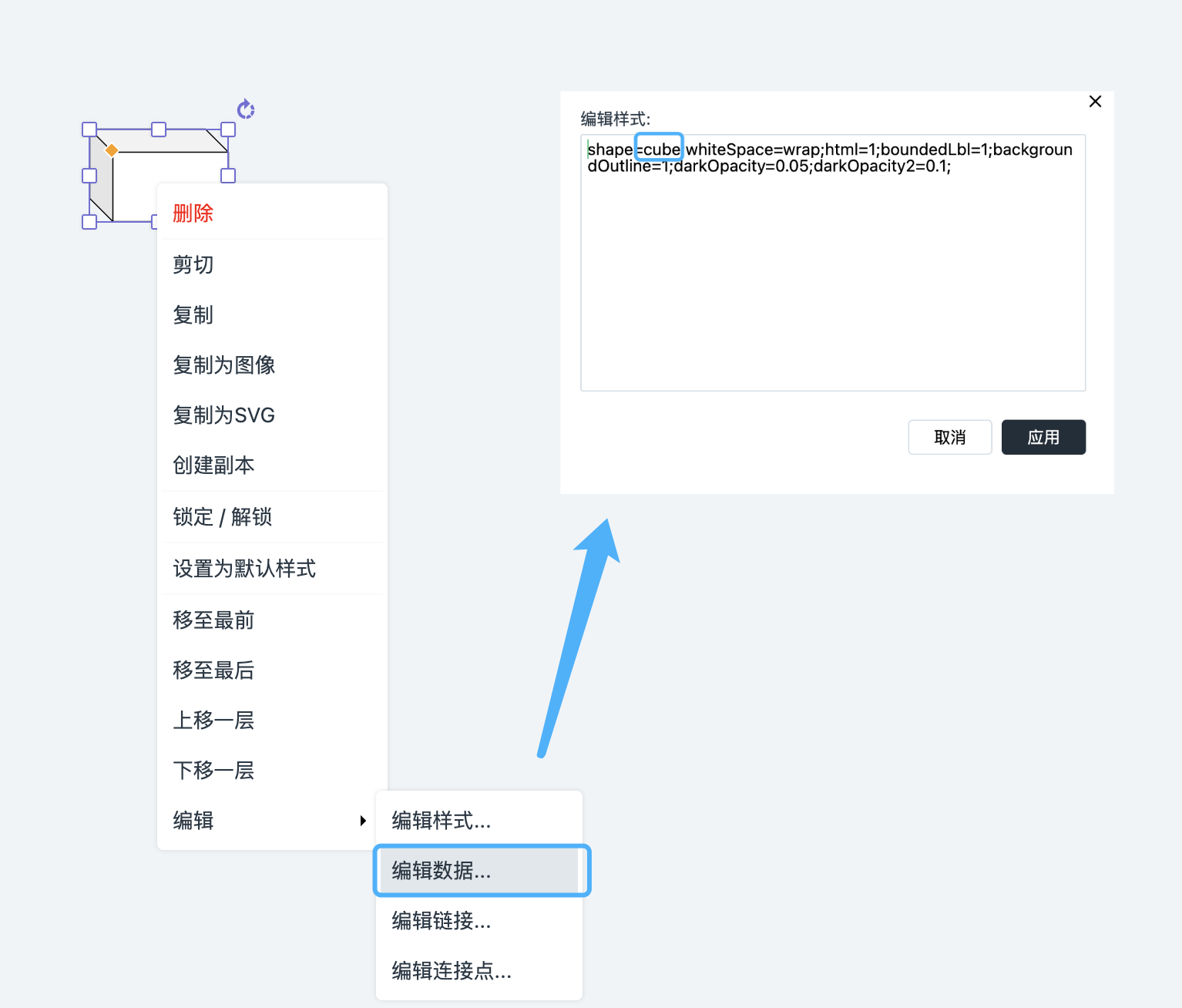
Task: Select 复制为SVG menu entry
Action: (x=224, y=415)
